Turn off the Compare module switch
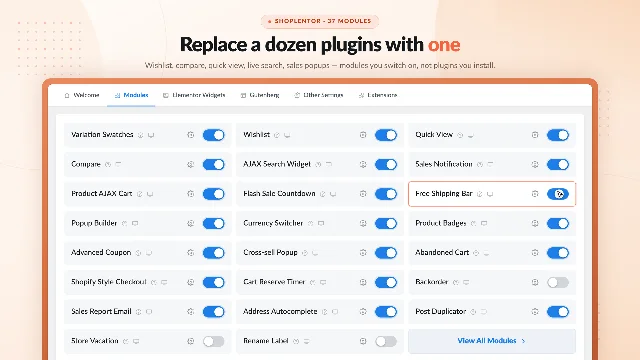640x360 pixels. (x=213, y=164)
